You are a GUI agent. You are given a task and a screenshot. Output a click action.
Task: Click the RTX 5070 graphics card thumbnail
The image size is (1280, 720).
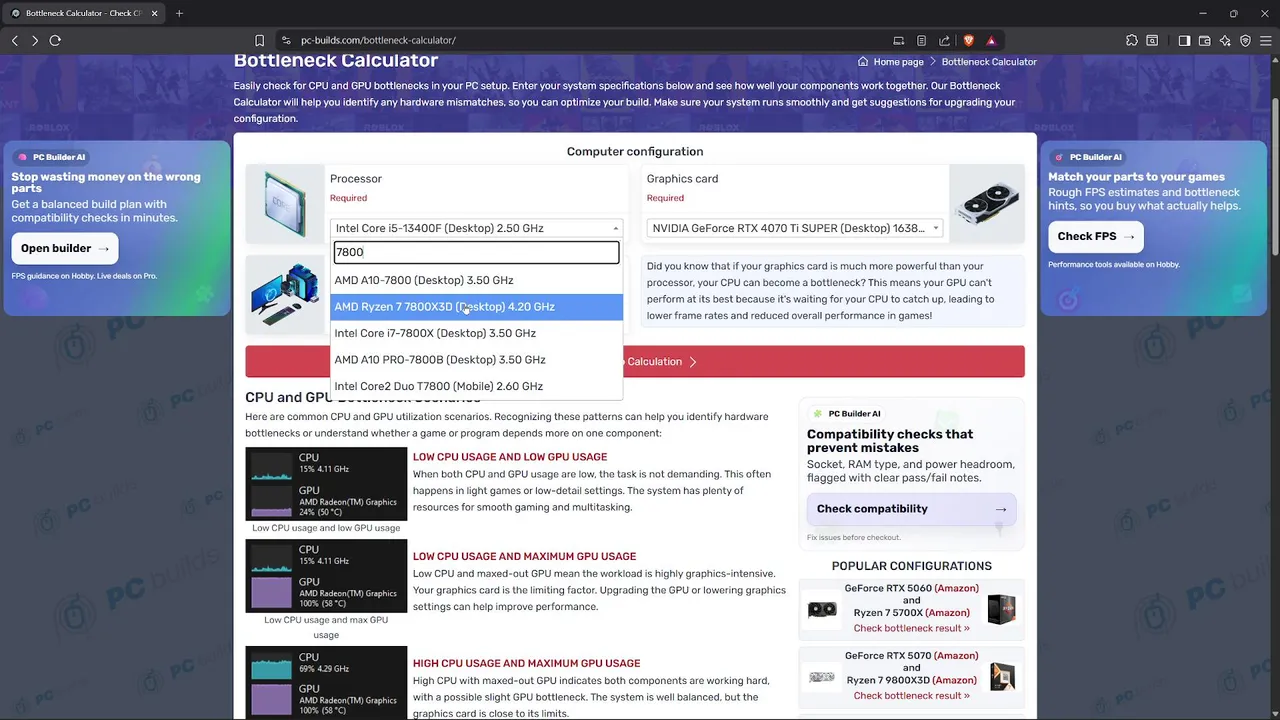822,677
